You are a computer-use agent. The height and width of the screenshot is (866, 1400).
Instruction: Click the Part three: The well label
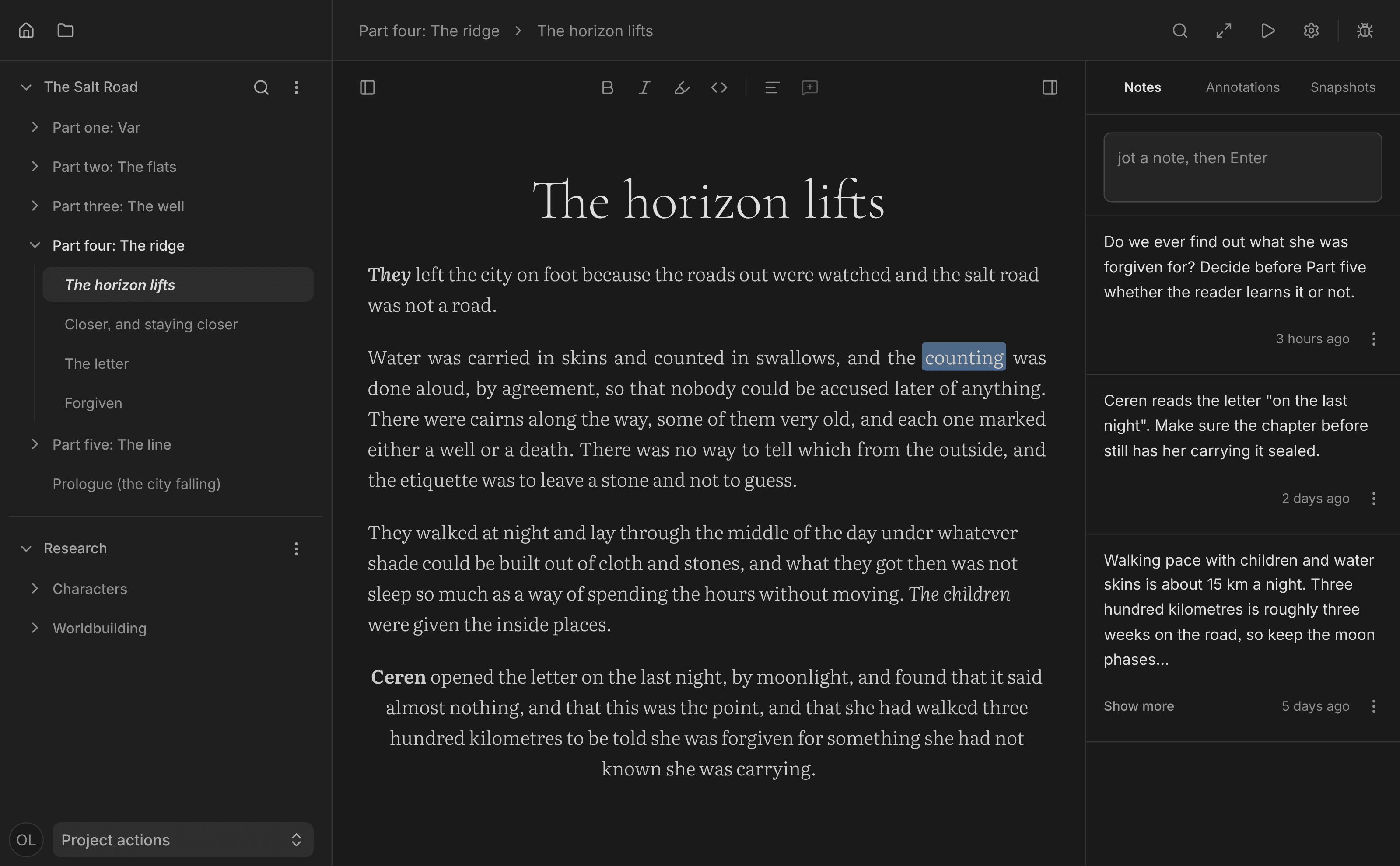point(119,206)
